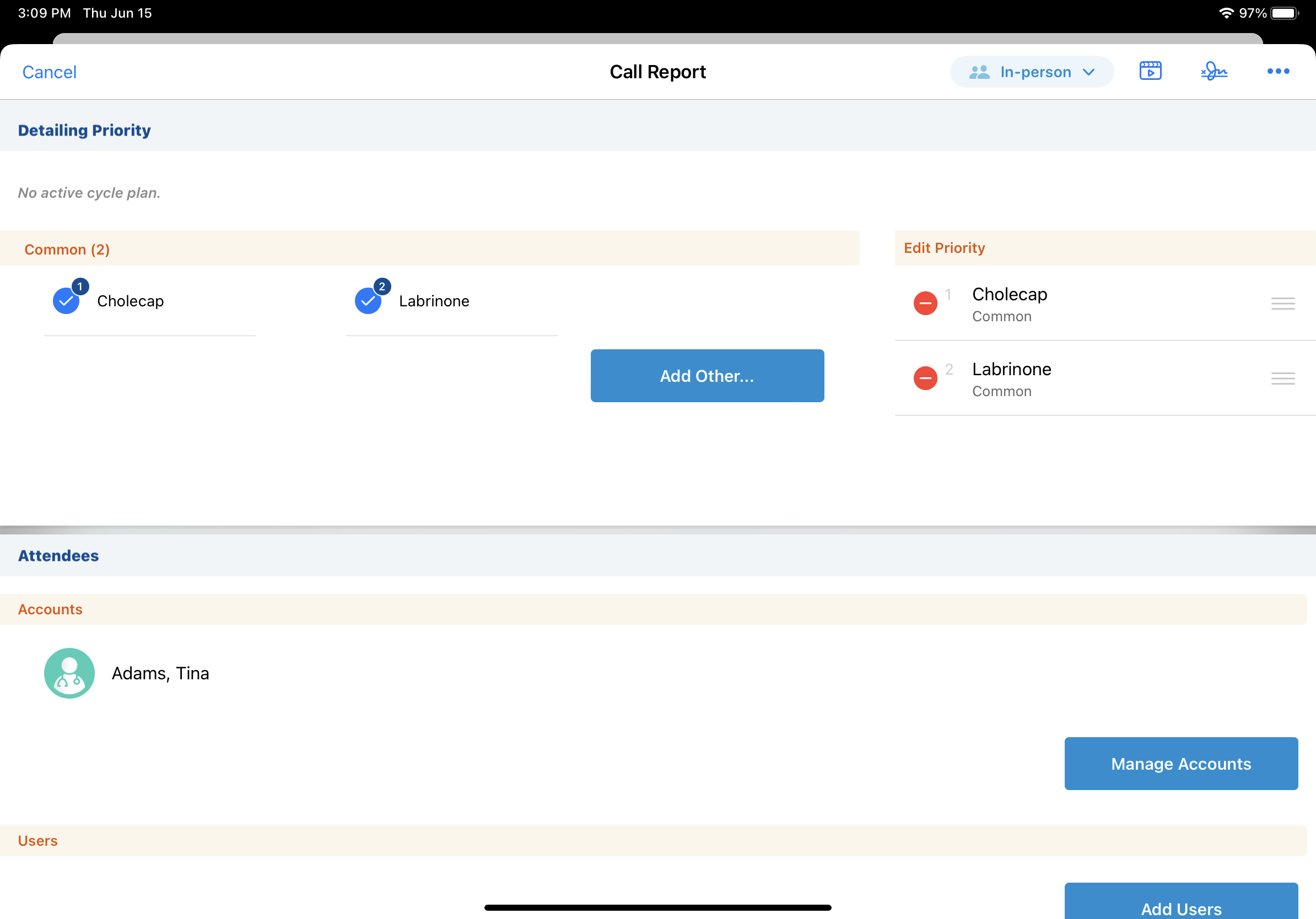Open the three-dot more options menu
The width and height of the screenshot is (1316, 919).
pyautogui.click(x=1277, y=71)
